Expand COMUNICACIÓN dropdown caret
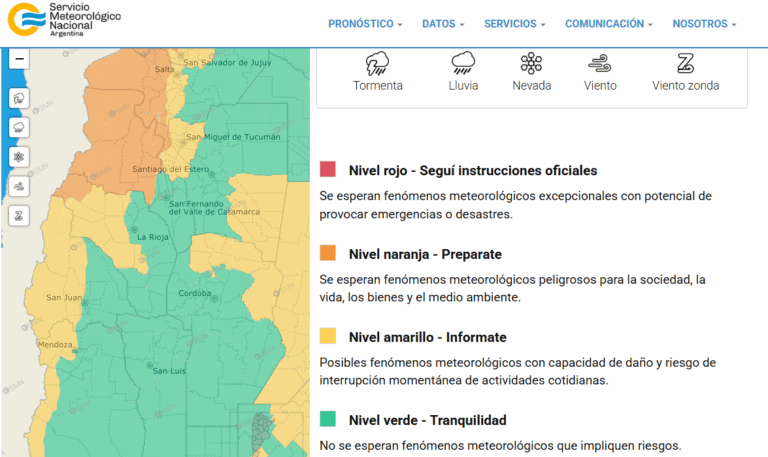 click(x=650, y=24)
